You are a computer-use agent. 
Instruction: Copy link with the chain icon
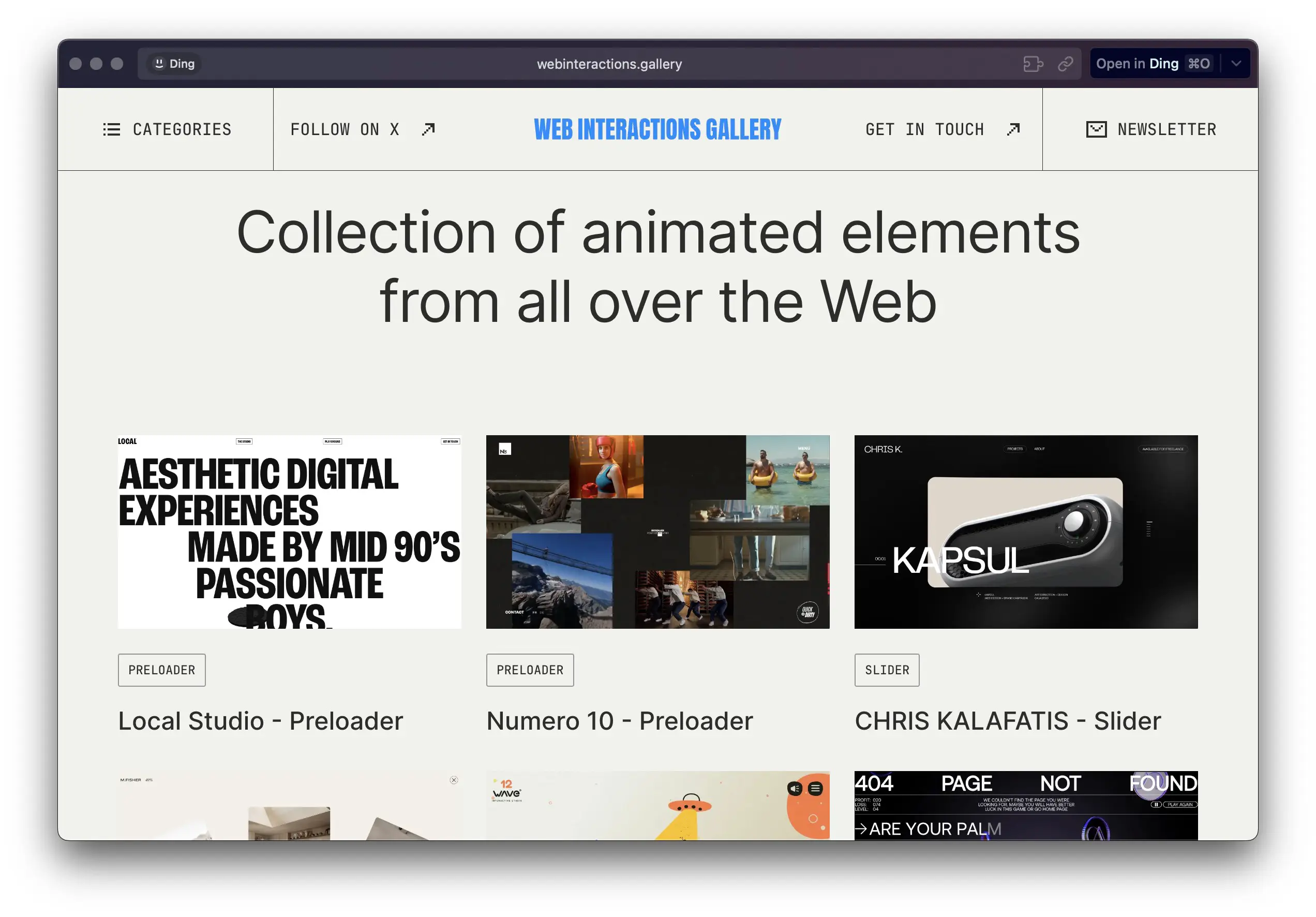point(1065,64)
